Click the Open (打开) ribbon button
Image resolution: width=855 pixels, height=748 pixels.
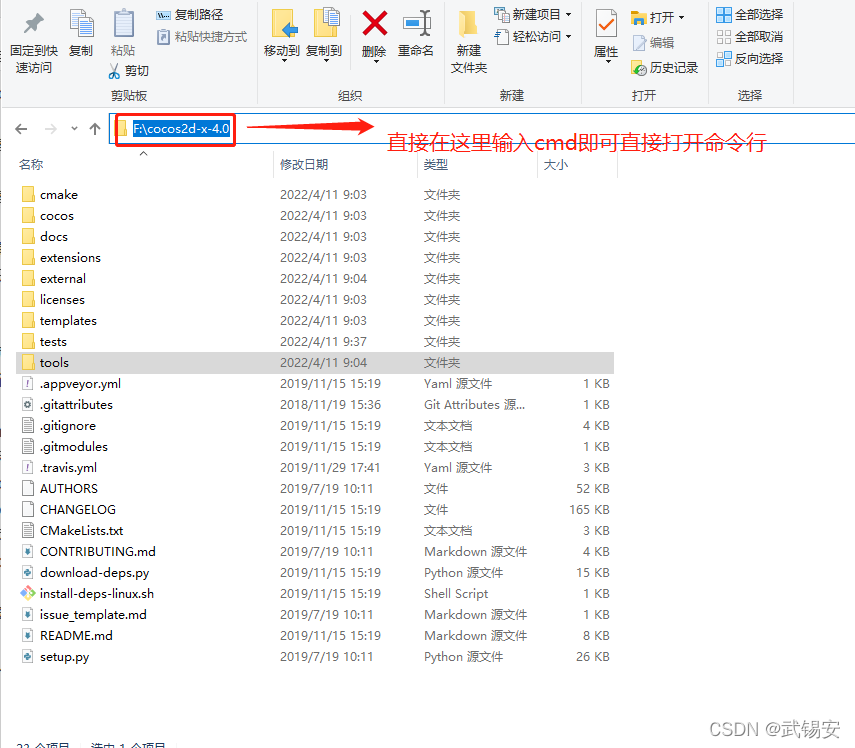point(657,17)
